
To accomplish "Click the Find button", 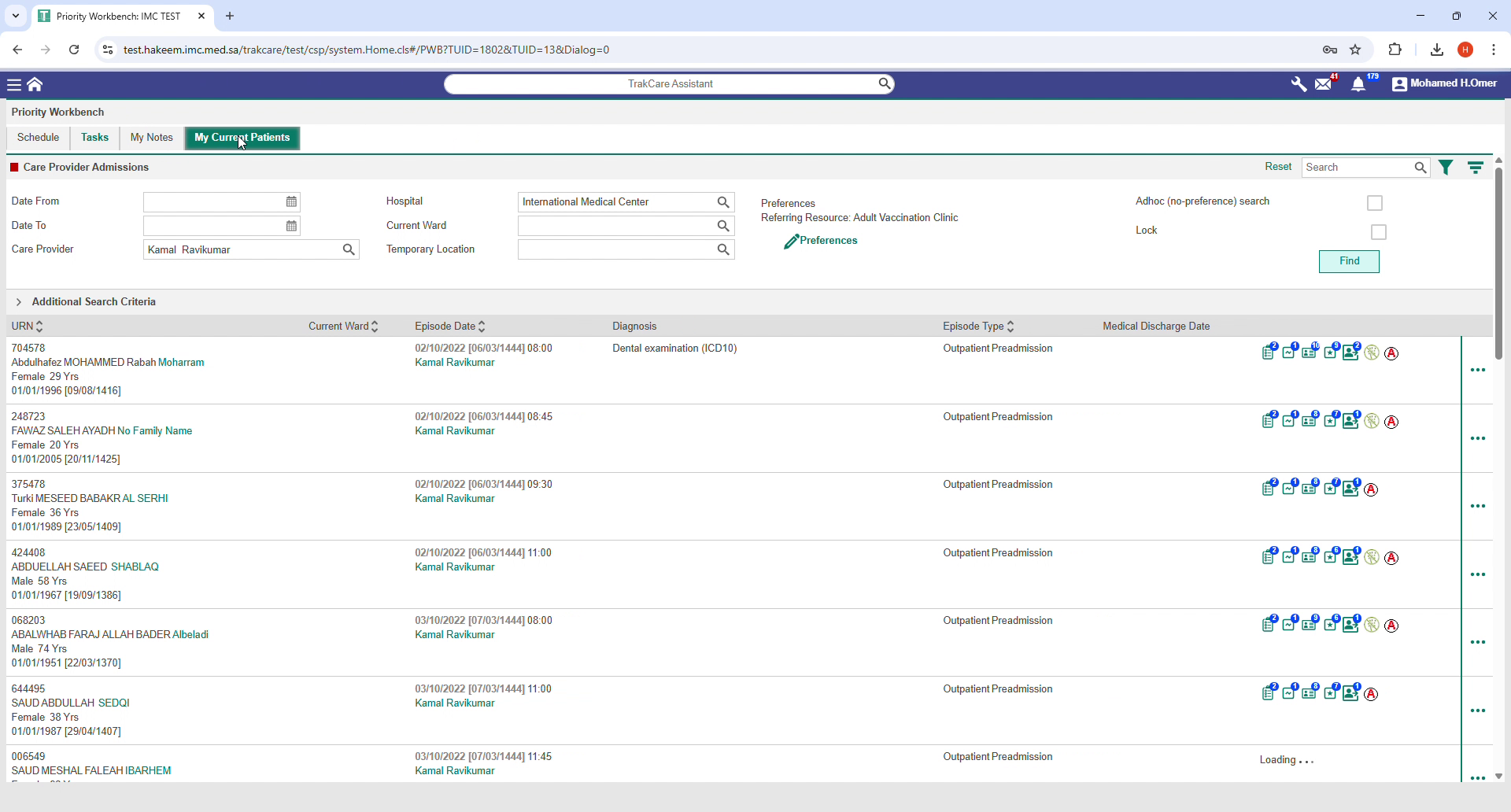I will [x=1348, y=261].
